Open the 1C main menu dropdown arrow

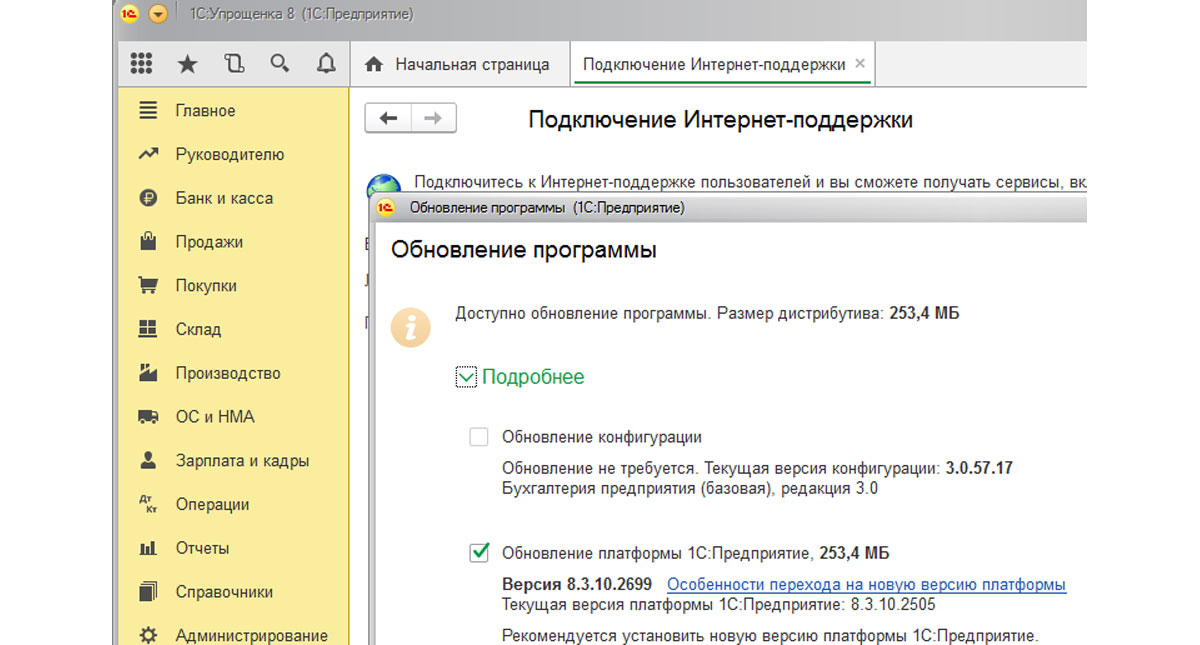click(158, 14)
